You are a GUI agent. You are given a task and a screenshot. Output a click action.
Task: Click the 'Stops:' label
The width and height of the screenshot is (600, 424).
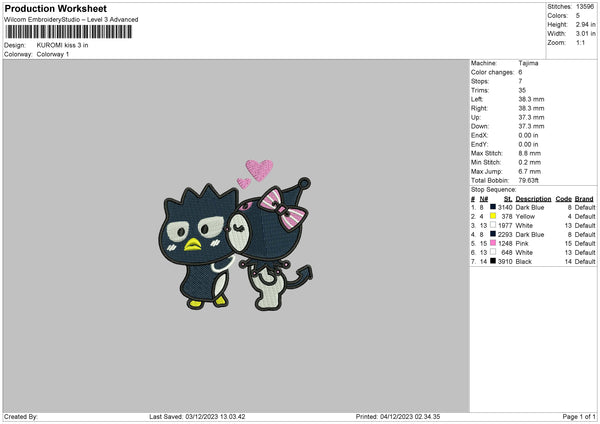tap(480, 81)
